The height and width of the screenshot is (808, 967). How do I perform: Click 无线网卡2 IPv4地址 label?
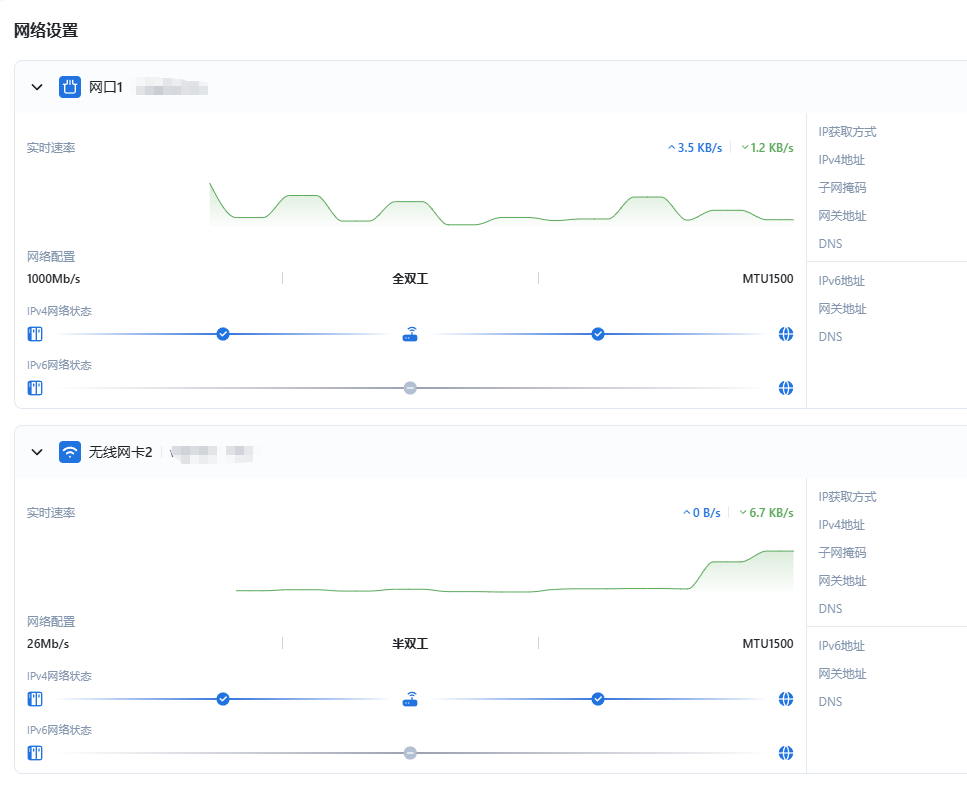pos(842,525)
